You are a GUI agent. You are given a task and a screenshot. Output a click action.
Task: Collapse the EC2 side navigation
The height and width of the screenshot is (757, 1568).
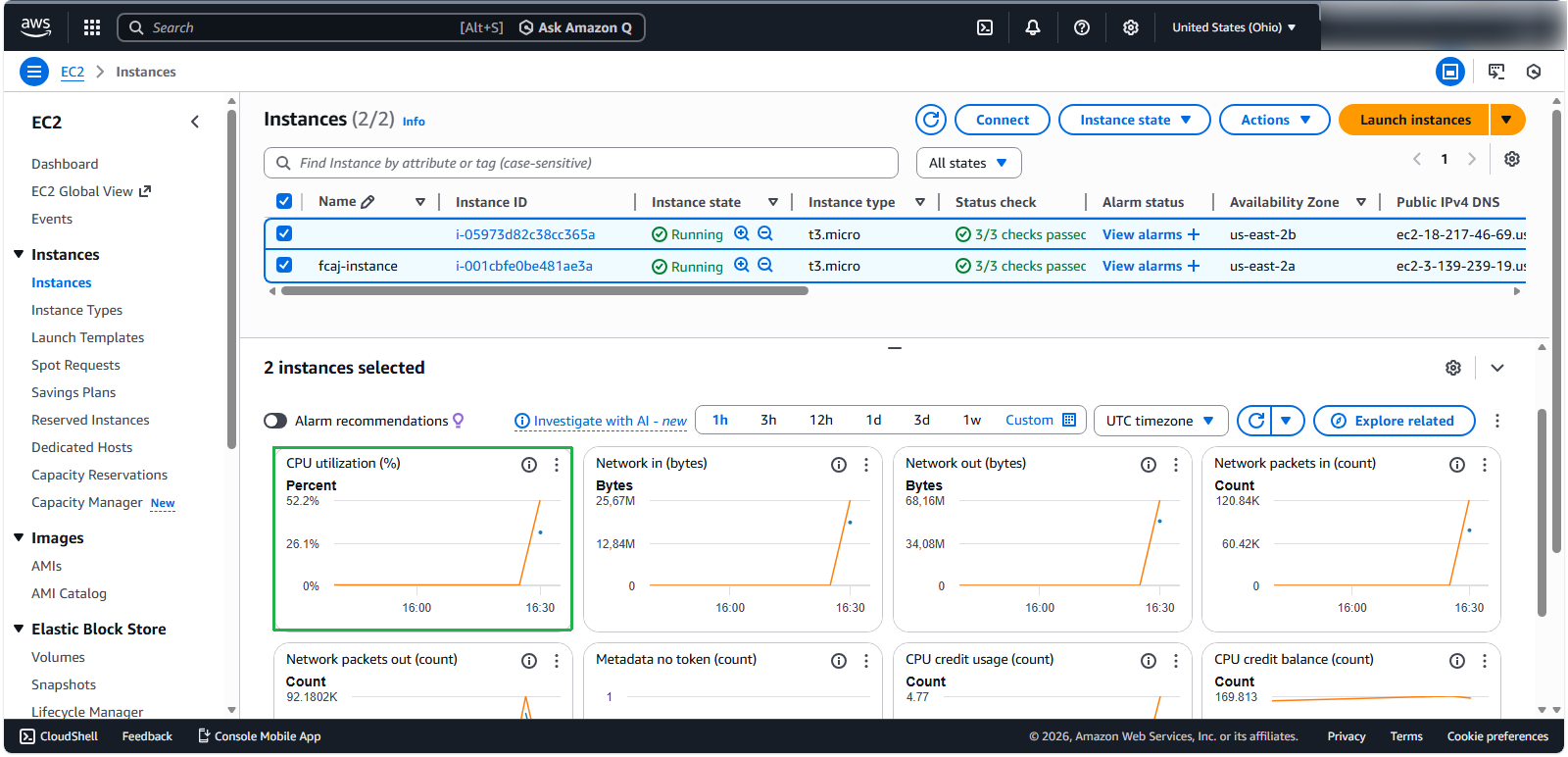195,122
